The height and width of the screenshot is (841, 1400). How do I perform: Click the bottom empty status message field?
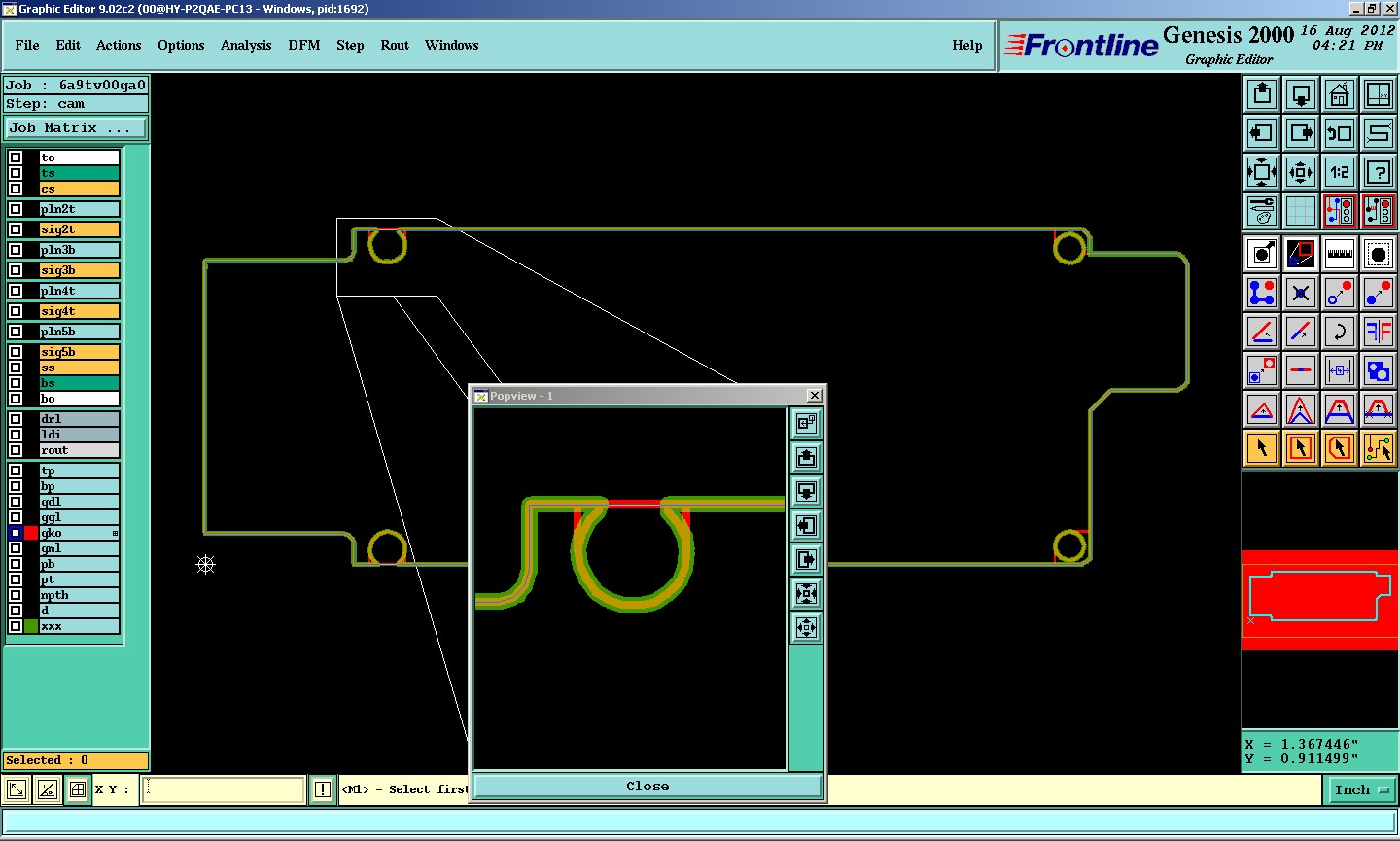(x=700, y=823)
